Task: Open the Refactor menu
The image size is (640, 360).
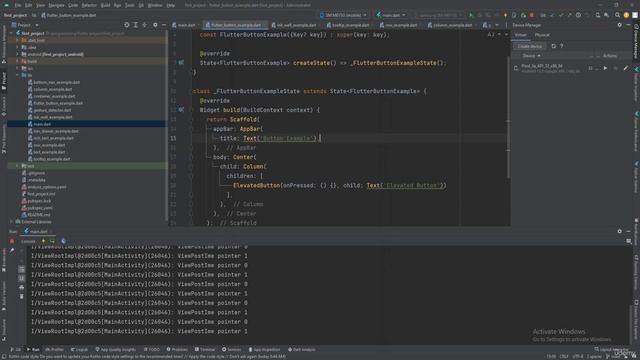Action: click(89, 5)
